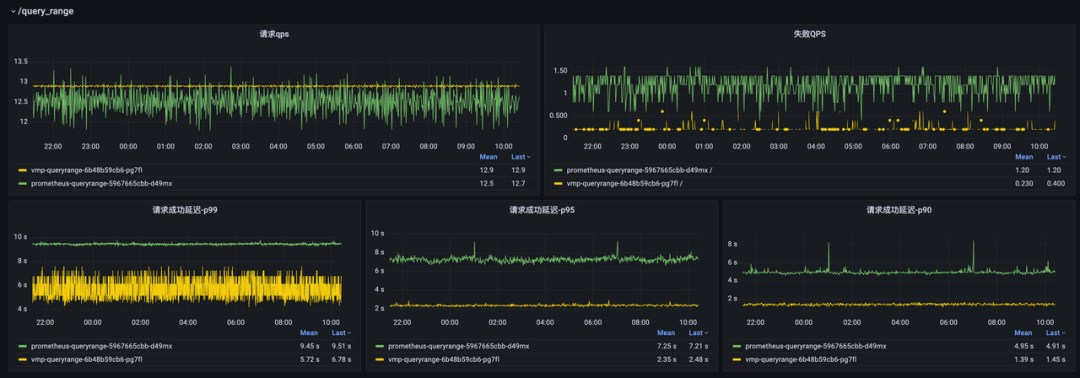1080x378 pixels.
Task: Sort 请求qps legend by Mean column
Action: (488, 157)
